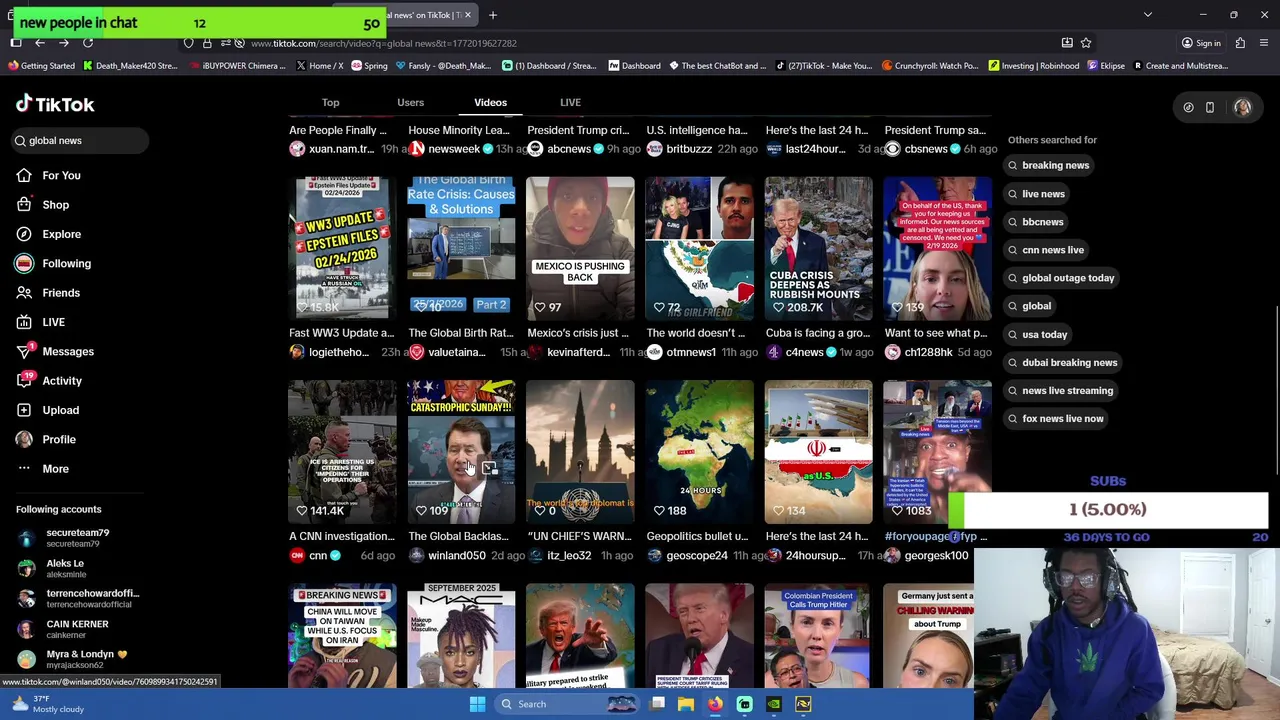Open the 'Investing | Robinhood' bookmark
The width and height of the screenshot is (1280, 720).
click(1033, 66)
